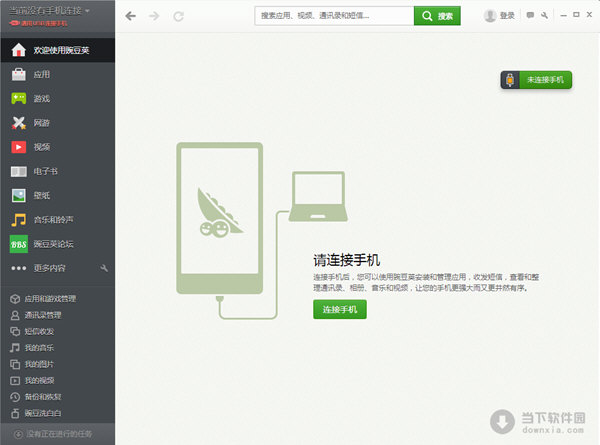Click the user avatar icon
This screenshot has width=600, height=445.
click(x=490, y=16)
